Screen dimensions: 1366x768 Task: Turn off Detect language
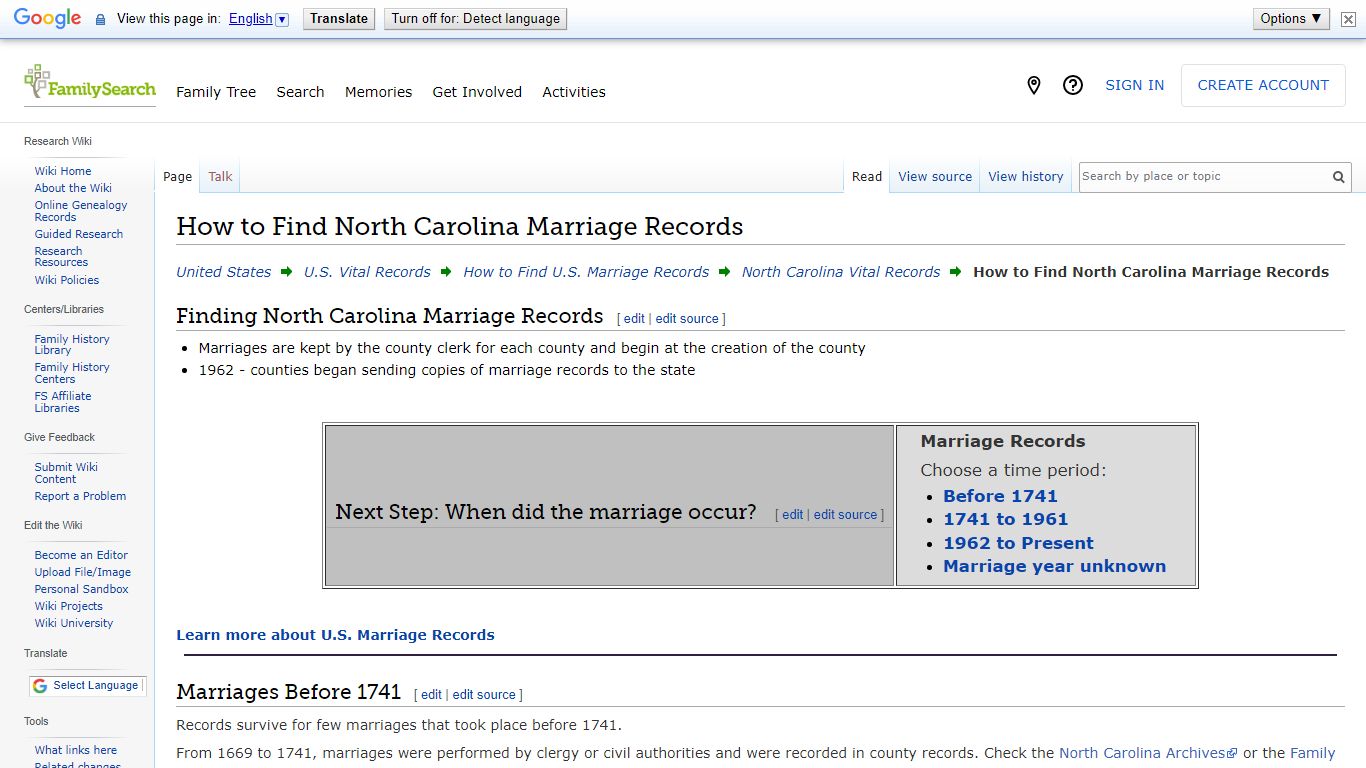pos(475,18)
